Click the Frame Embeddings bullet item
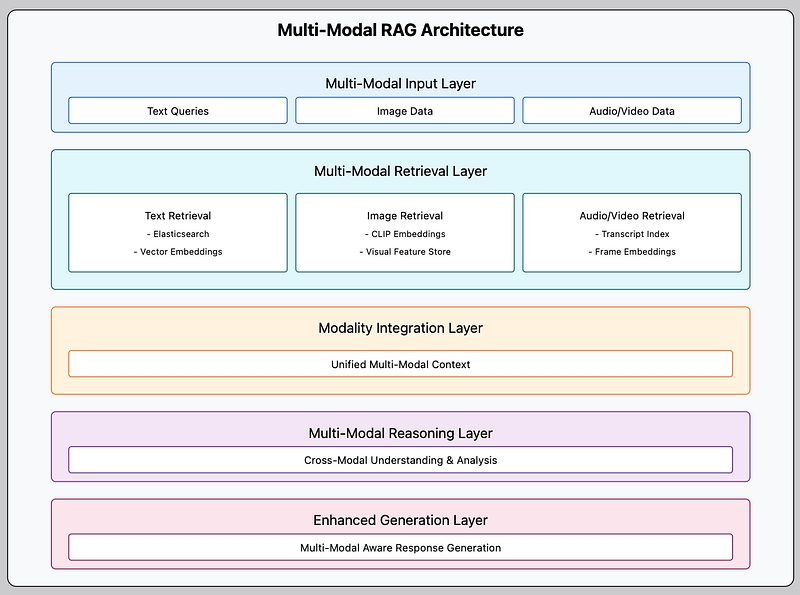This screenshot has width=800, height=595. coord(632,252)
